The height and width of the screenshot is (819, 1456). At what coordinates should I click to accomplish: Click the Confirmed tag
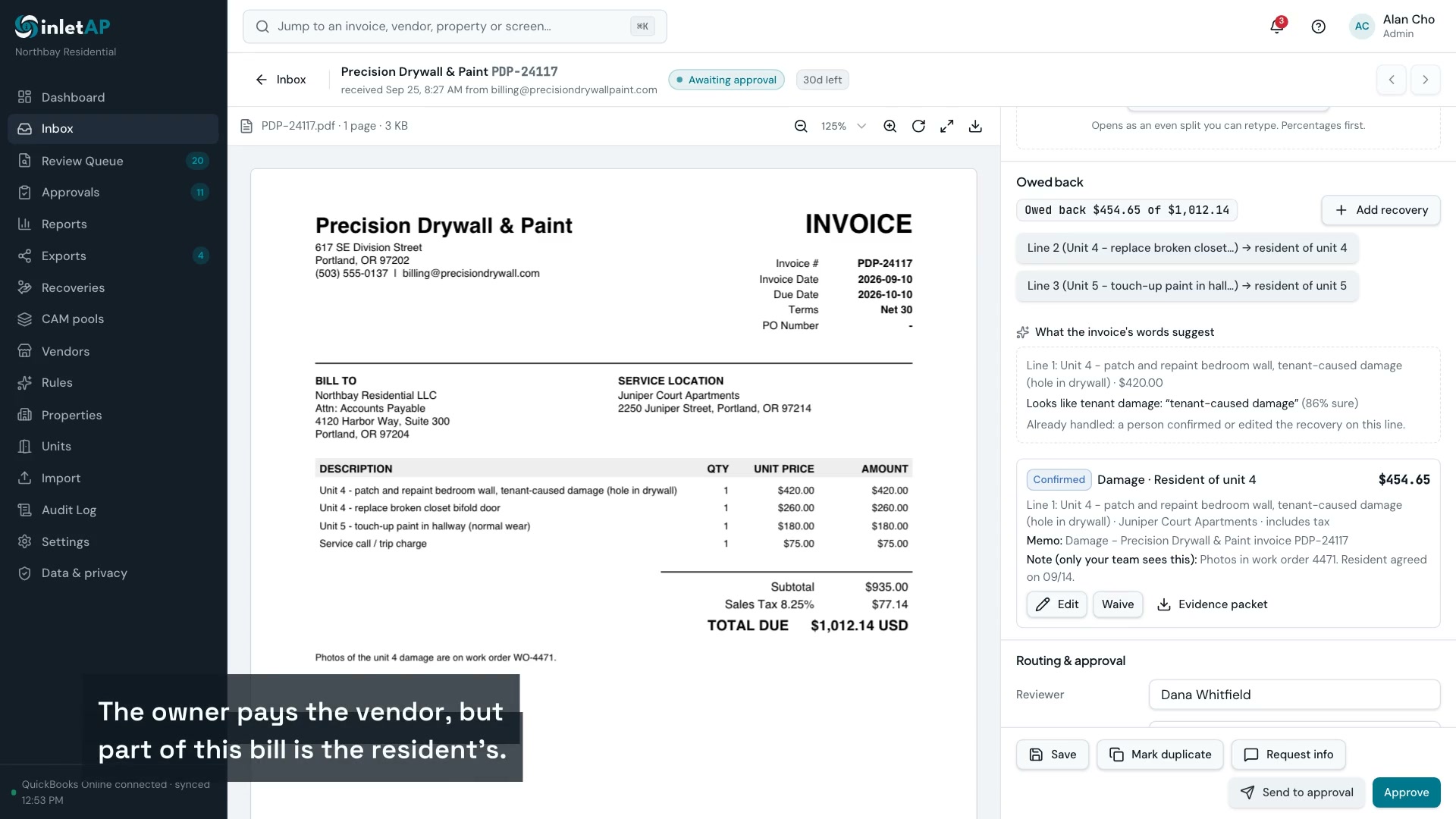[1059, 479]
